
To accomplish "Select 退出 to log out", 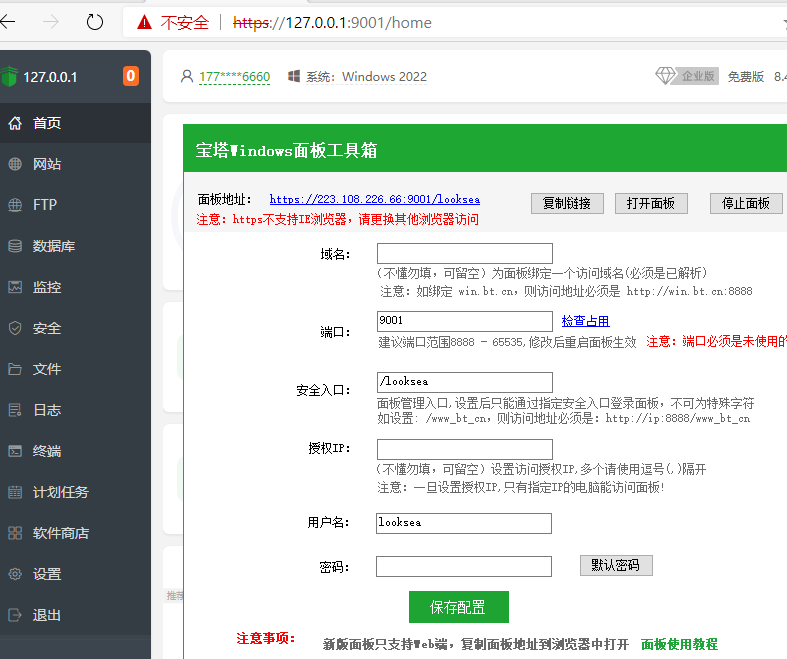I will pos(46,615).
